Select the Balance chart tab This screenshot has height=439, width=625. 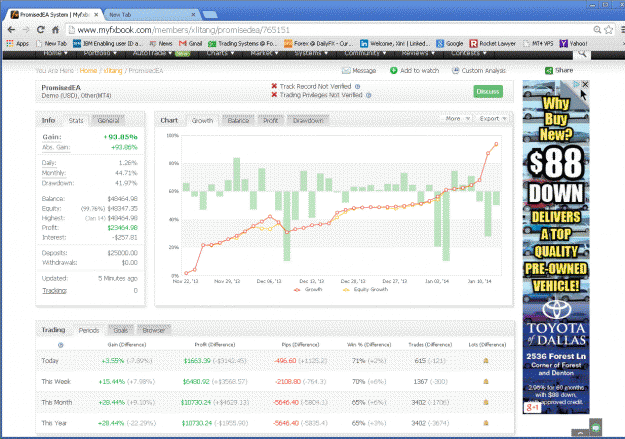click(238, 120)
